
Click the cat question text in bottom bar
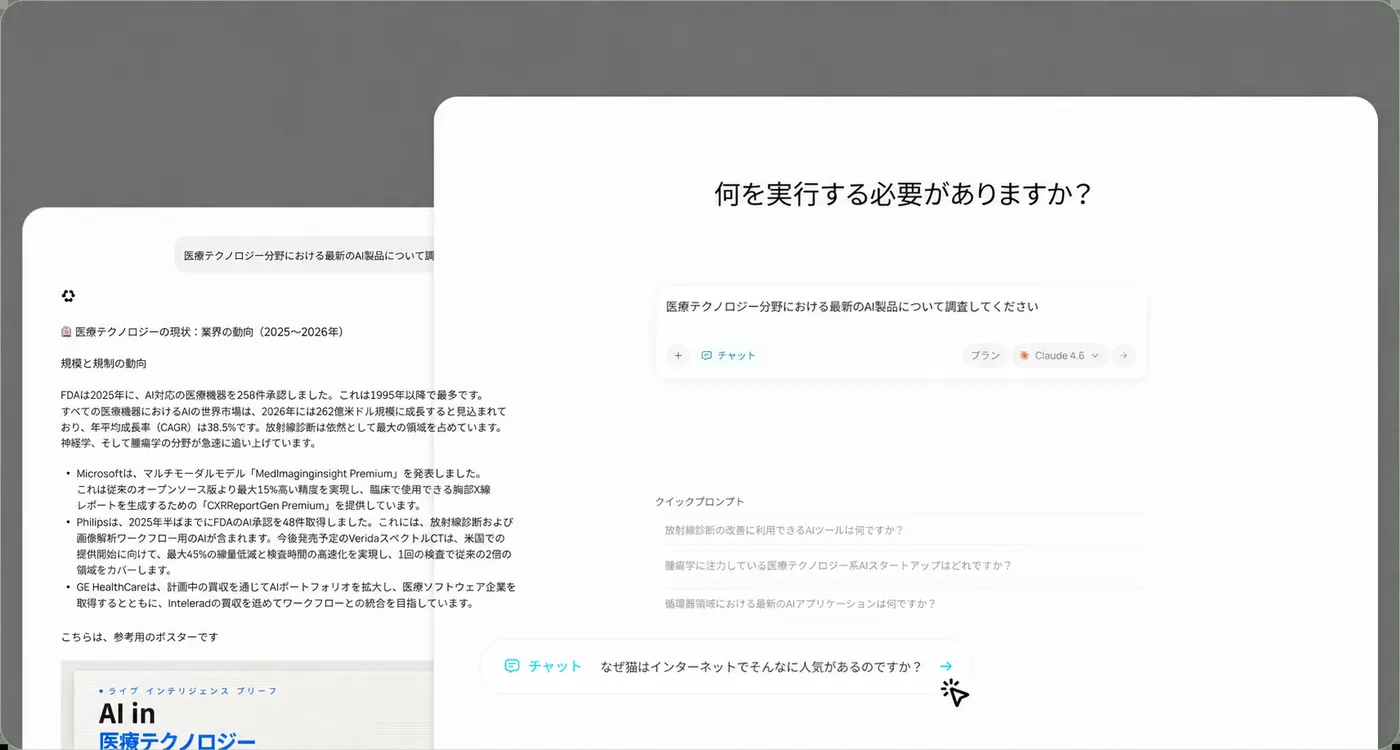pyautogui.click(x=761, y=666)
